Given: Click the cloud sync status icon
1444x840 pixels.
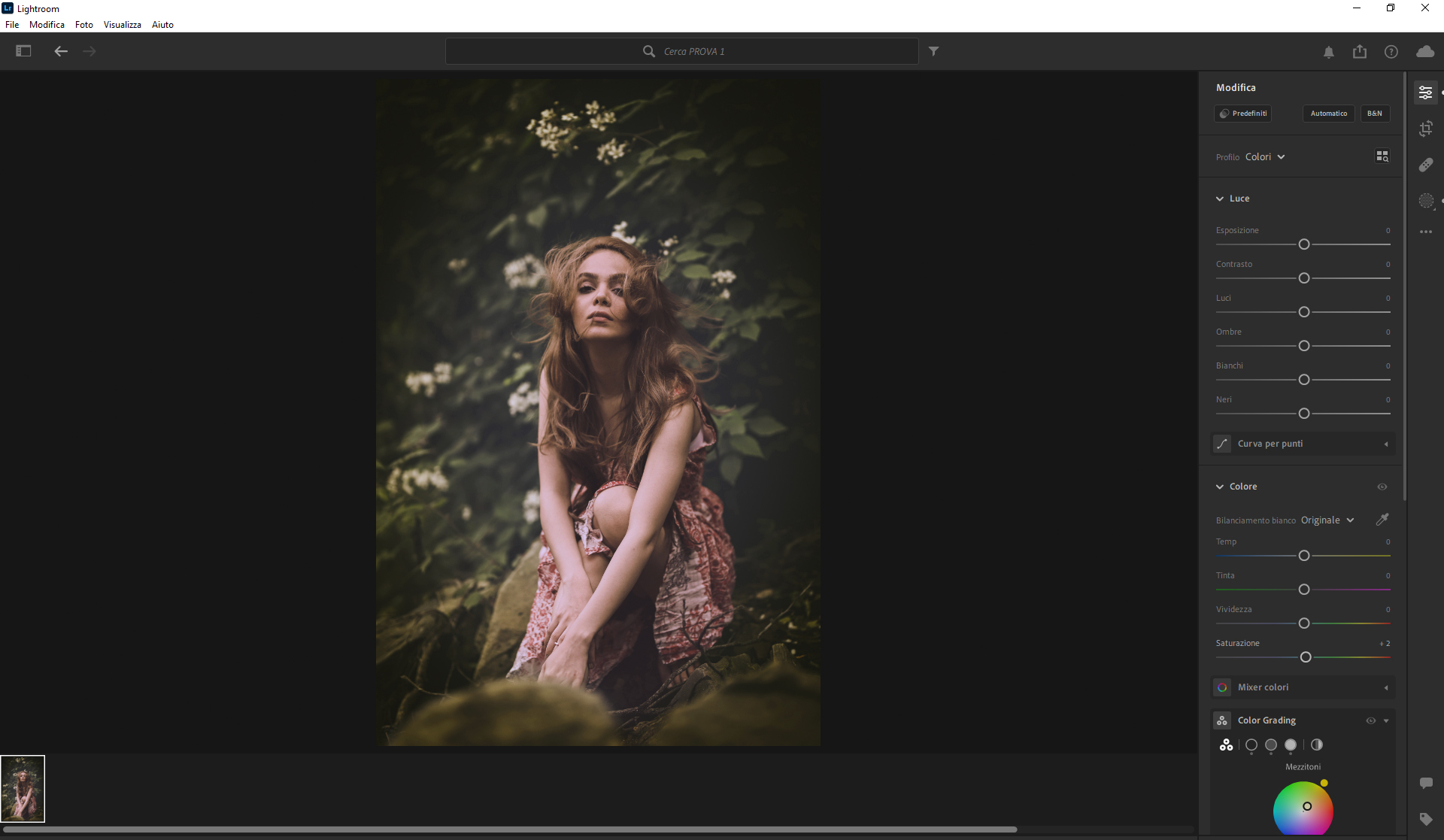Looking at the screenshot, I should 1424,51.
